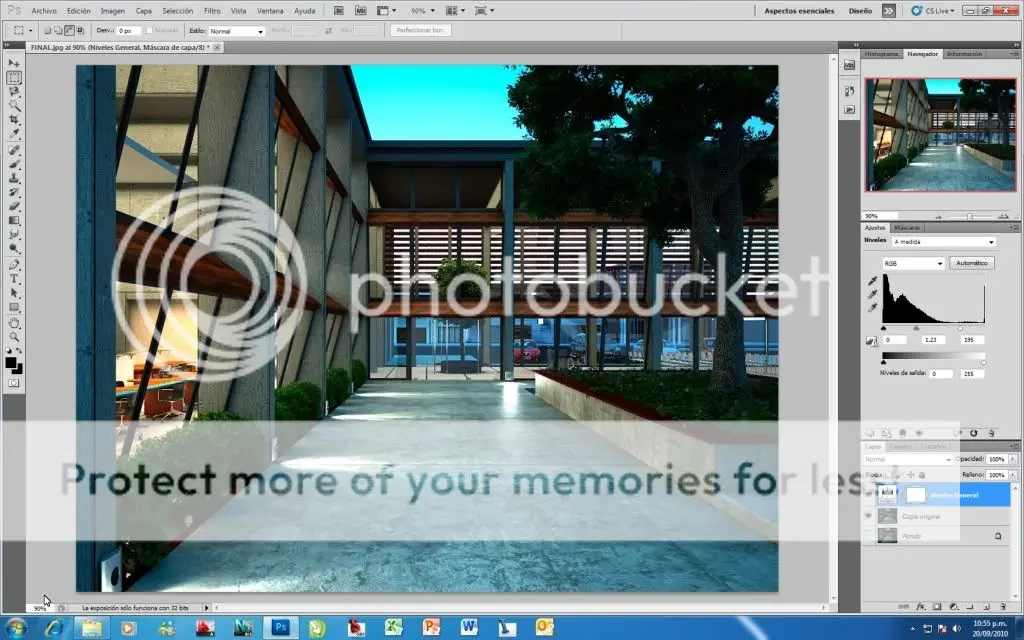
Task: Open the CS Live dropdown
Action: coord(933,10)
